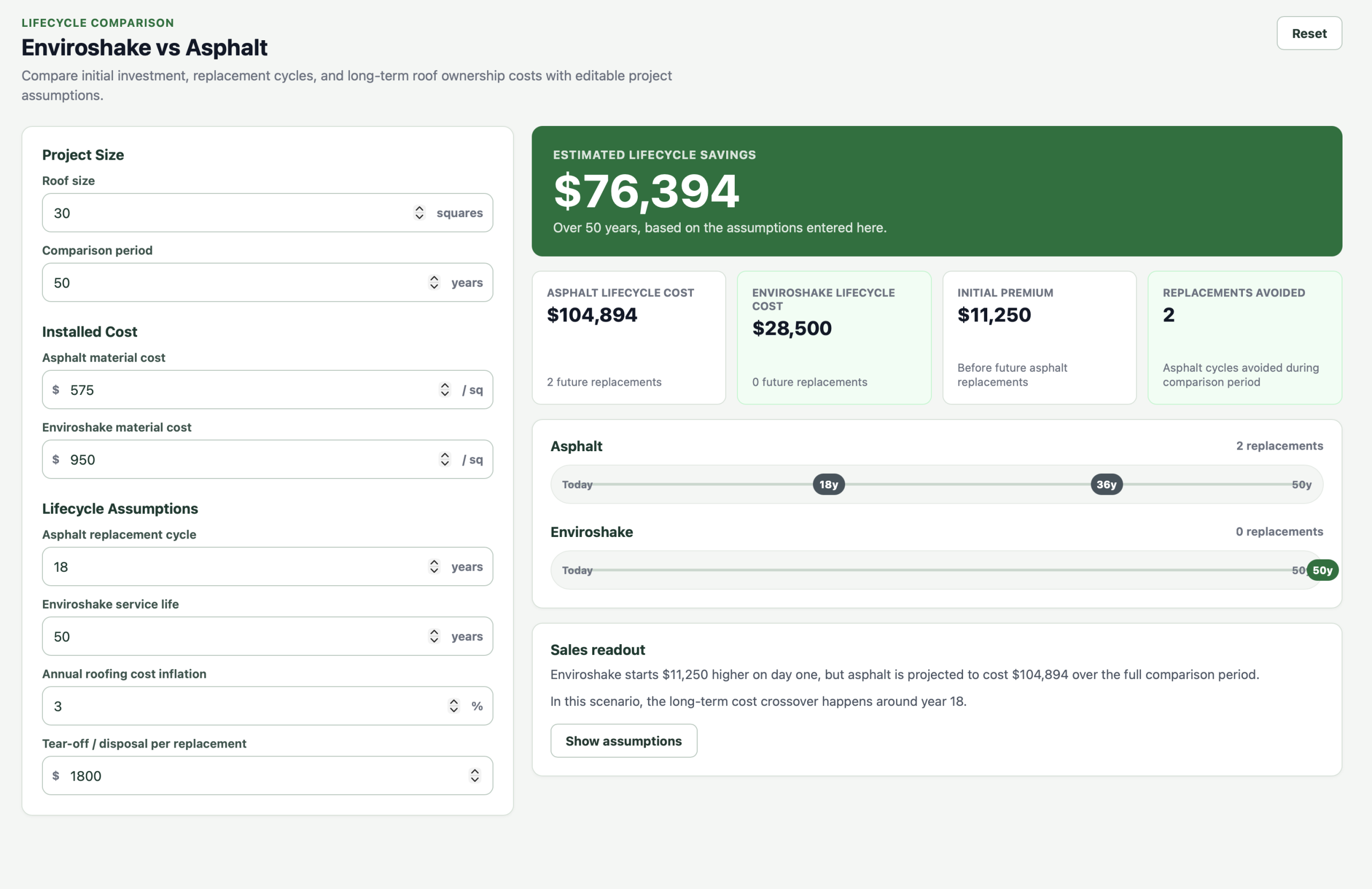Click the Comparison period stepper arrows
The image size is (1372, 889).
(x=434, y=282)
